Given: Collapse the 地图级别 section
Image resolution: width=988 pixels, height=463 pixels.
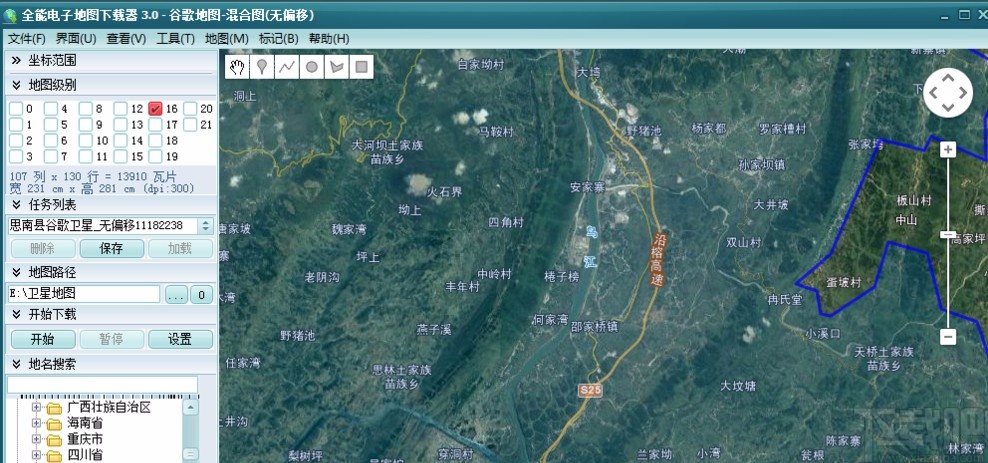Looking at the screenshot, I should point(16,85).
